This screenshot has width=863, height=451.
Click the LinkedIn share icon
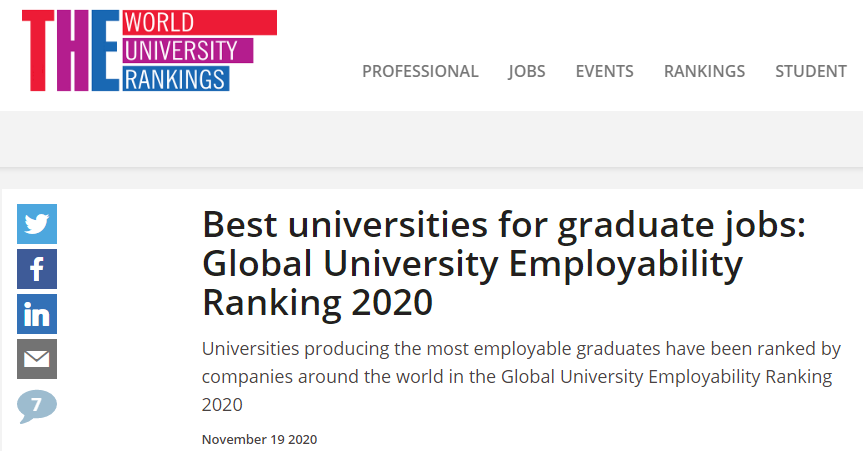tap(37, 314)
